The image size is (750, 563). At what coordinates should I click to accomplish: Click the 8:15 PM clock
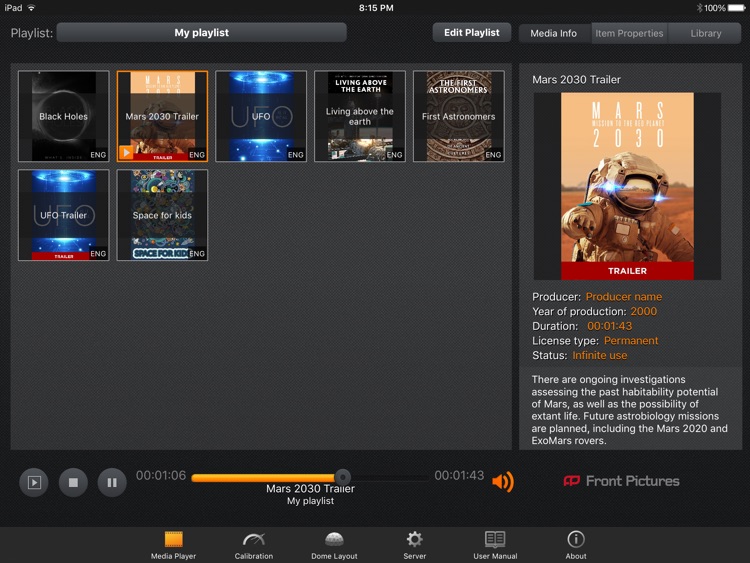tap(376, 8)
